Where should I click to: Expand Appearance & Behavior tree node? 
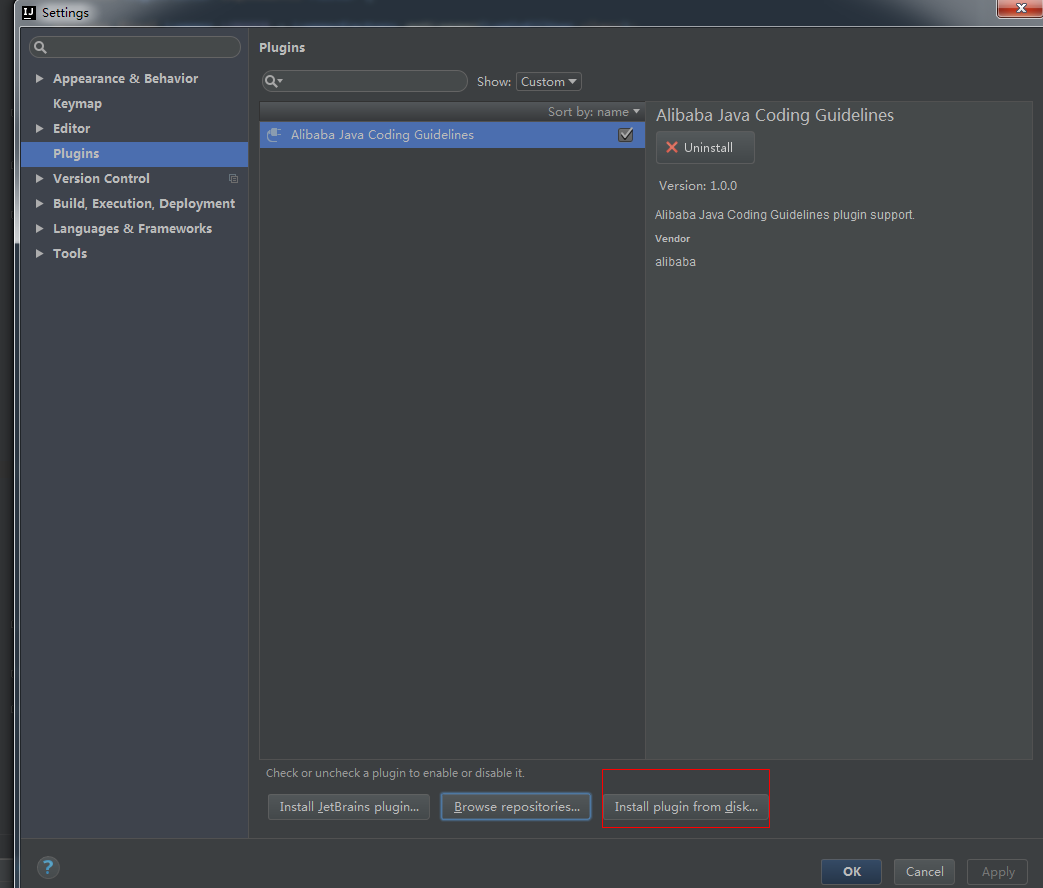tap(39, 78)
